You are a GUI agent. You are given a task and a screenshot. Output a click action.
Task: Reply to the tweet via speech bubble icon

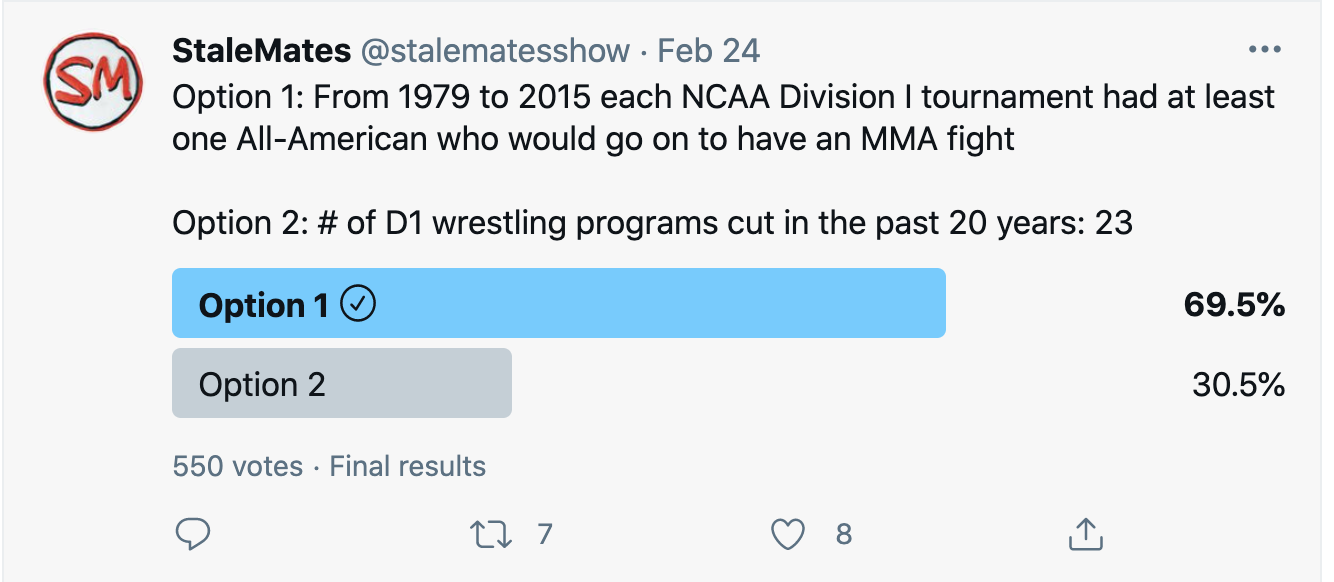pos(192,535)
